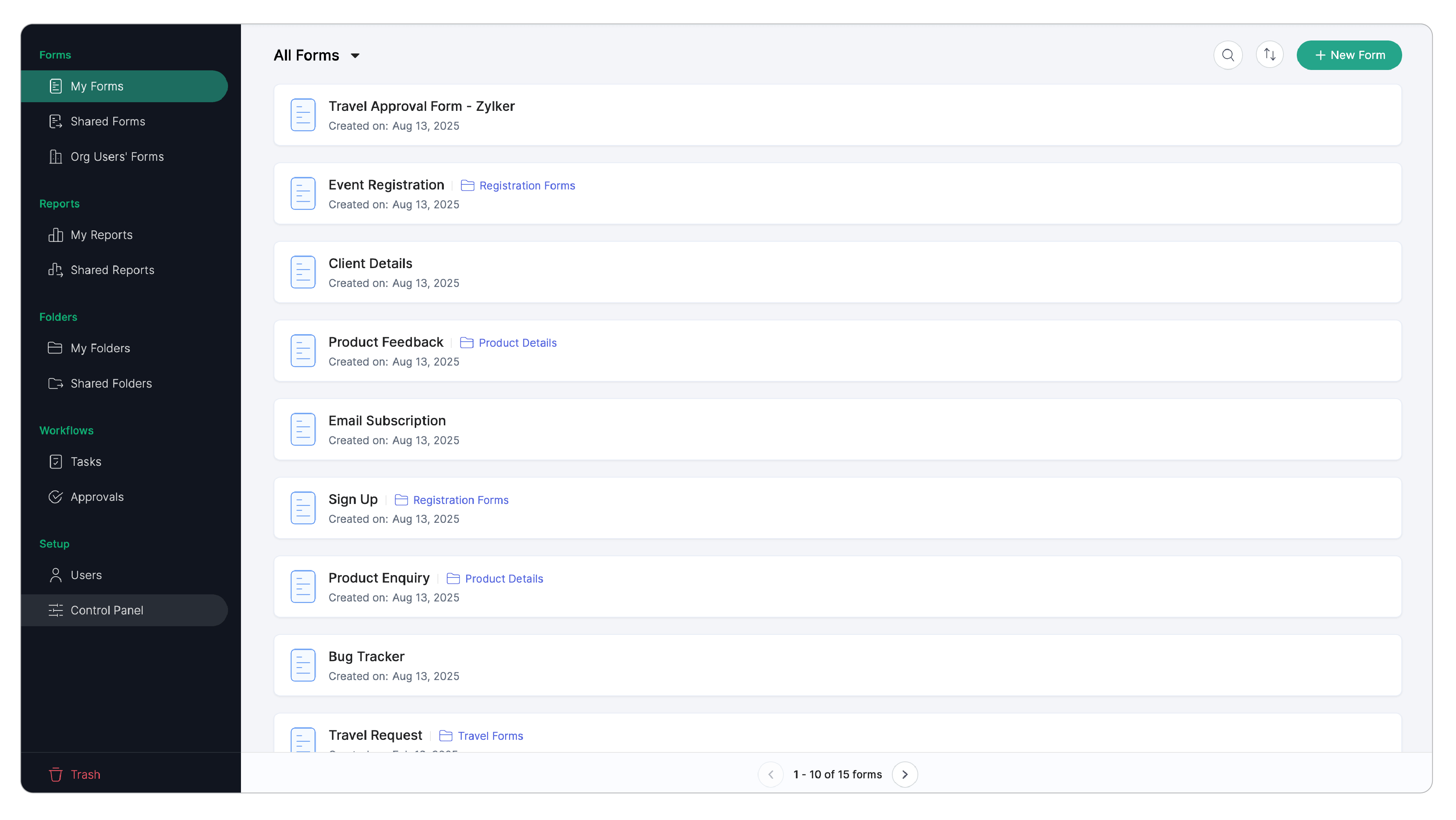Open Registration Forms folder link beside Event Registration
Image resolution: width=1456 pixels, height=820 pixels.
tap(527, 186)
